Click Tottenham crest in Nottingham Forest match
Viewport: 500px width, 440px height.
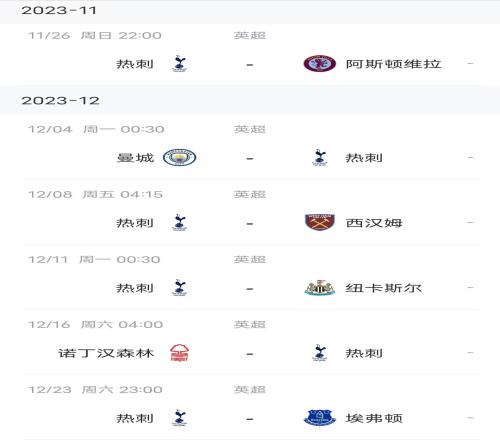(x=320, y=353)
